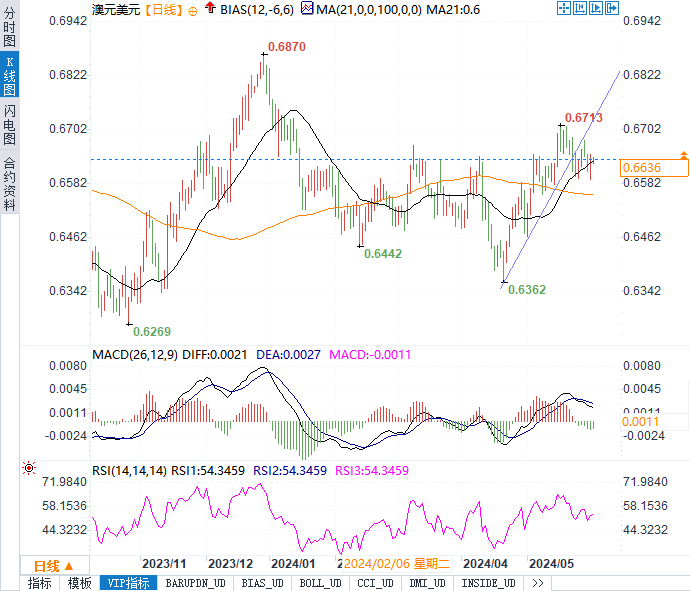
Task: Click the 2023/11 date axis label
Action: 164,564
